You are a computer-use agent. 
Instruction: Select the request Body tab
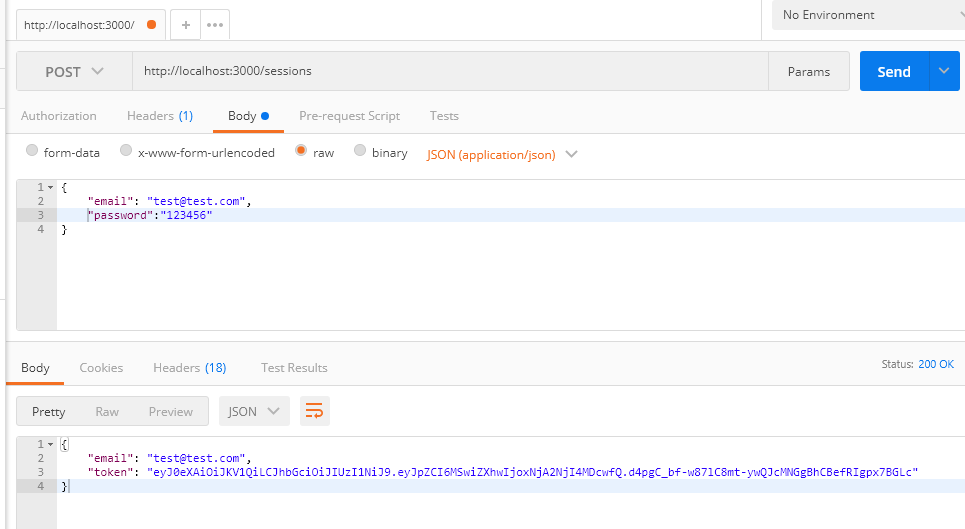[x=248, y=116]
